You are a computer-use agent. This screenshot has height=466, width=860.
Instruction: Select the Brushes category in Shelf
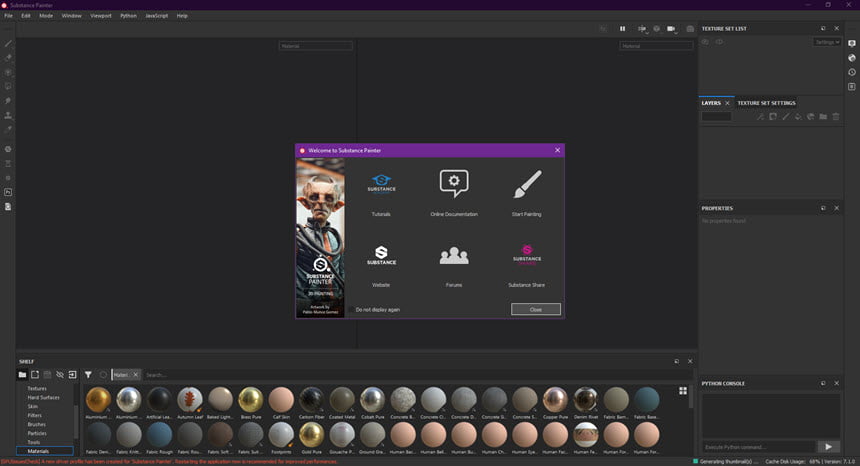[37, 424]
